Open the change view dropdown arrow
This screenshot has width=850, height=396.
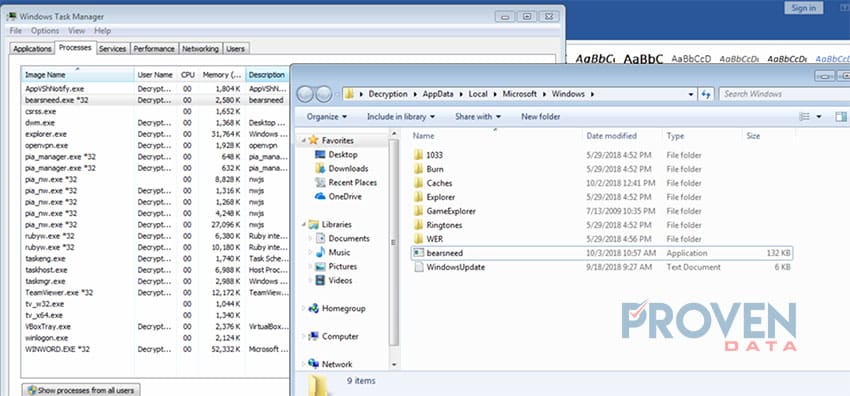(819, 116)
